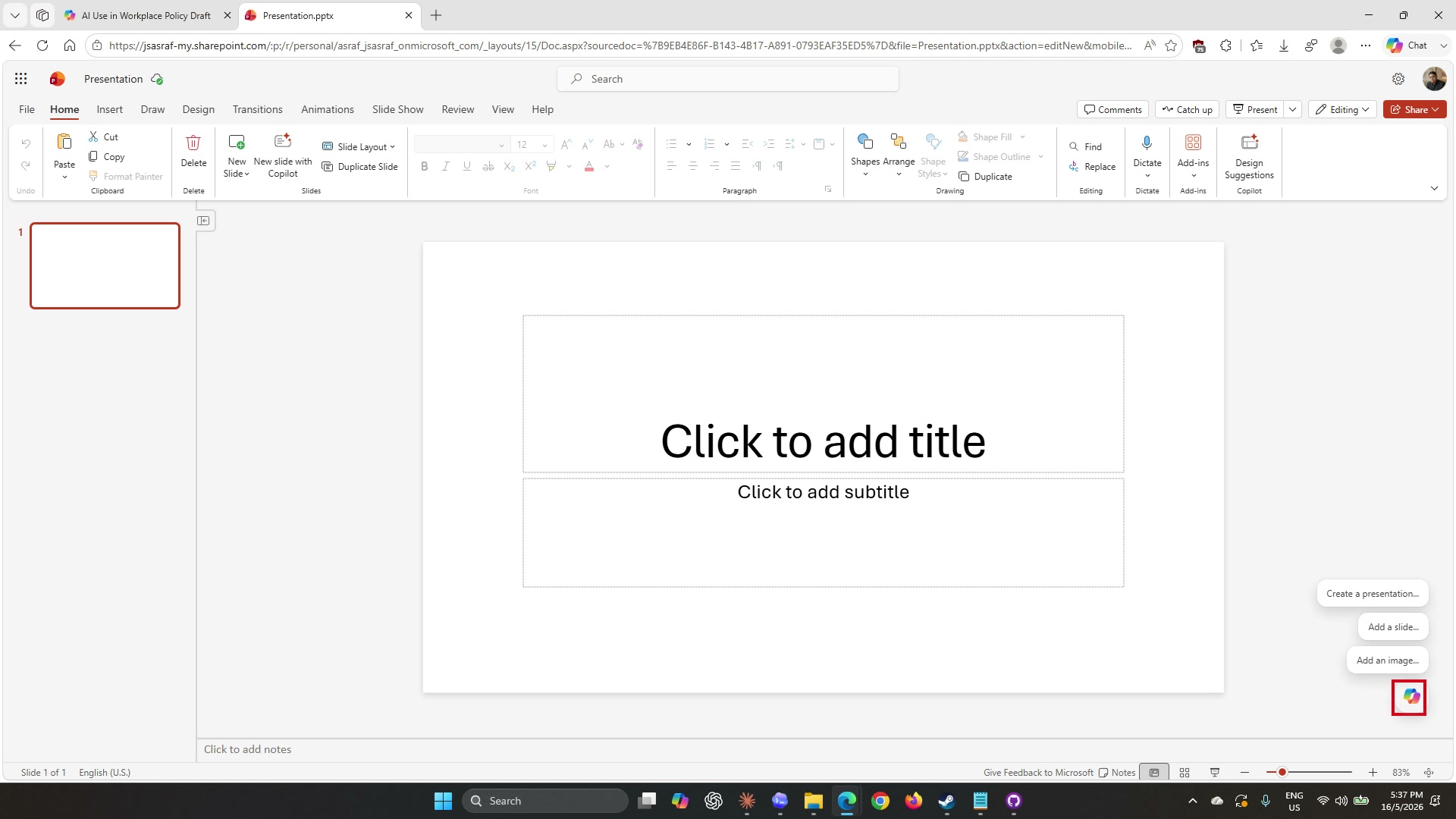Switch to the Design tab
Viewport: 1456px width, 819px height.
(x=199, y=109)
